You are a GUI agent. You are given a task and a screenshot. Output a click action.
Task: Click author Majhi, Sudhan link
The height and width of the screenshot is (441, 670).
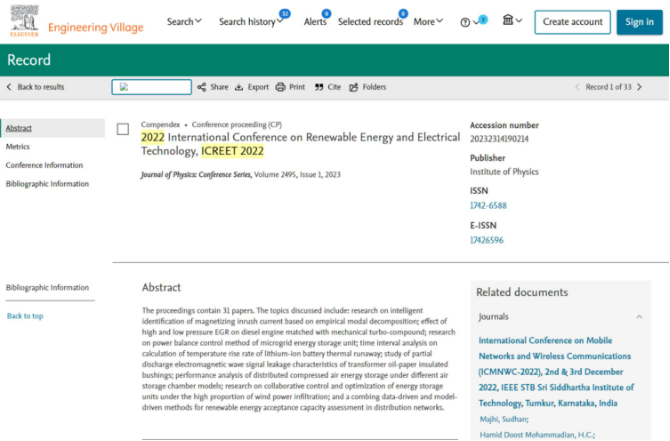coord(504,419)
